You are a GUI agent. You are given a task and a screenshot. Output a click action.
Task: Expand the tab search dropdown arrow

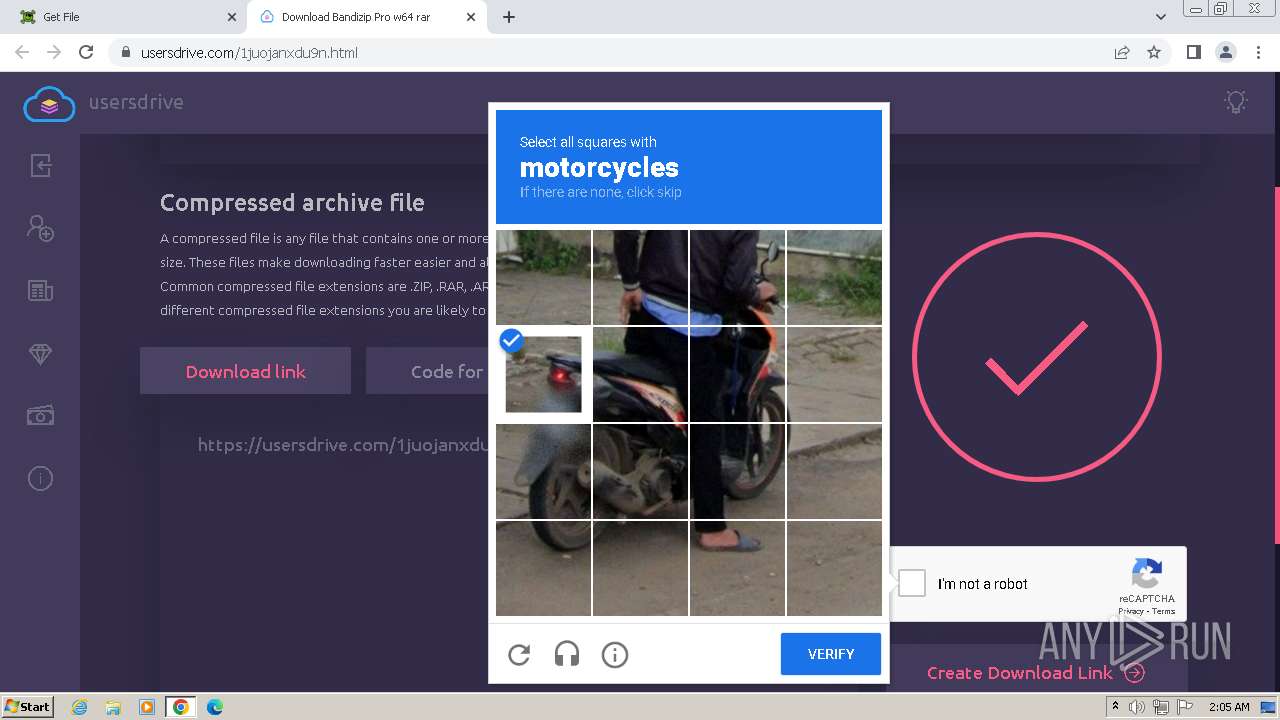(x=1161, y=17)
